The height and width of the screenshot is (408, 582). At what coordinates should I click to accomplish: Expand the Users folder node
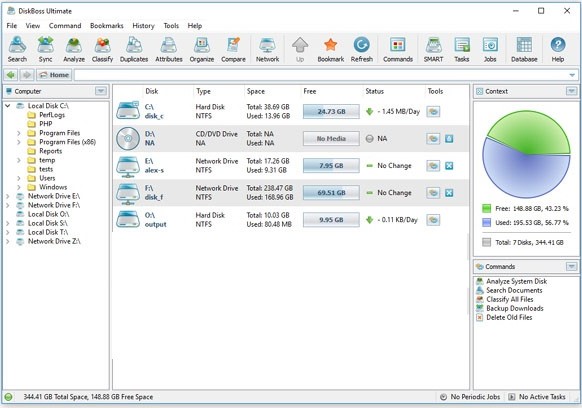[19, 178]
